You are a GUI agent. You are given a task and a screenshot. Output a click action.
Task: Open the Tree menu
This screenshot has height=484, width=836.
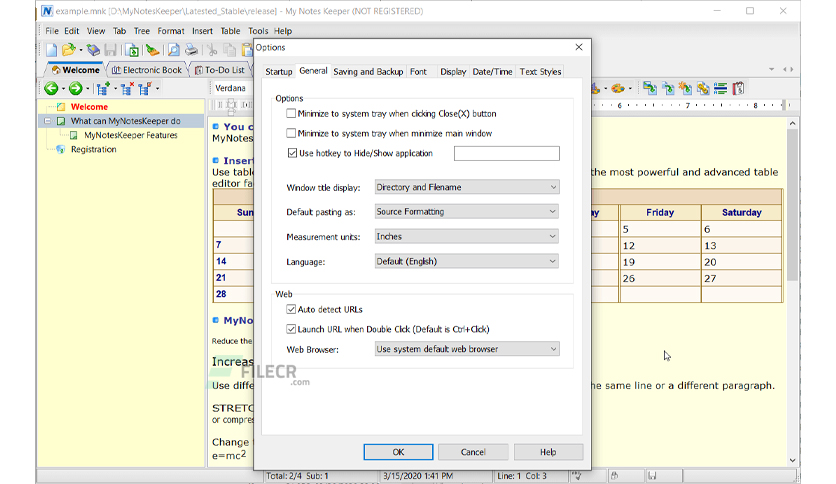[x=142, y=31]
